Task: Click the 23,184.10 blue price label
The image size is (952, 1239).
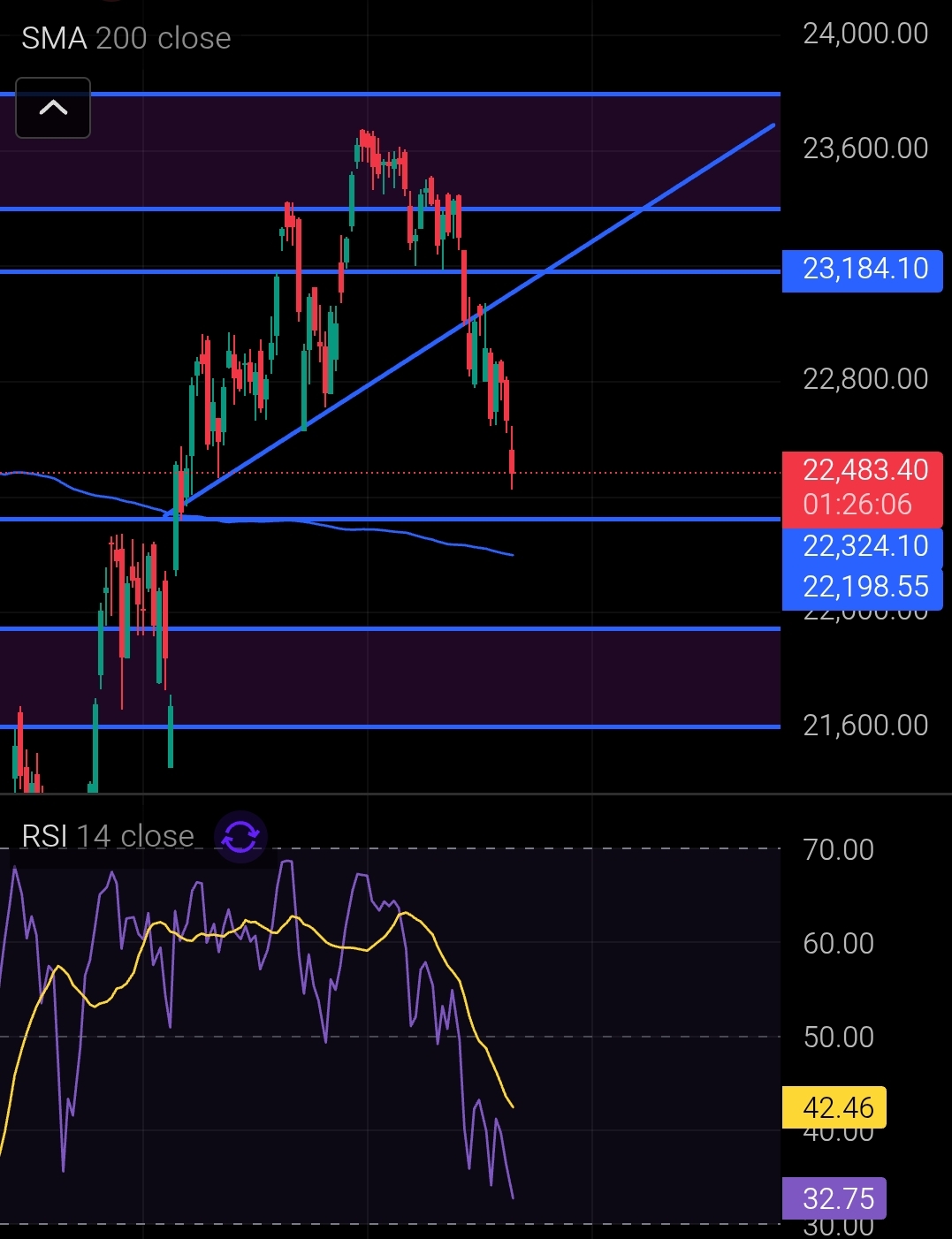Action: click(863, 269)
